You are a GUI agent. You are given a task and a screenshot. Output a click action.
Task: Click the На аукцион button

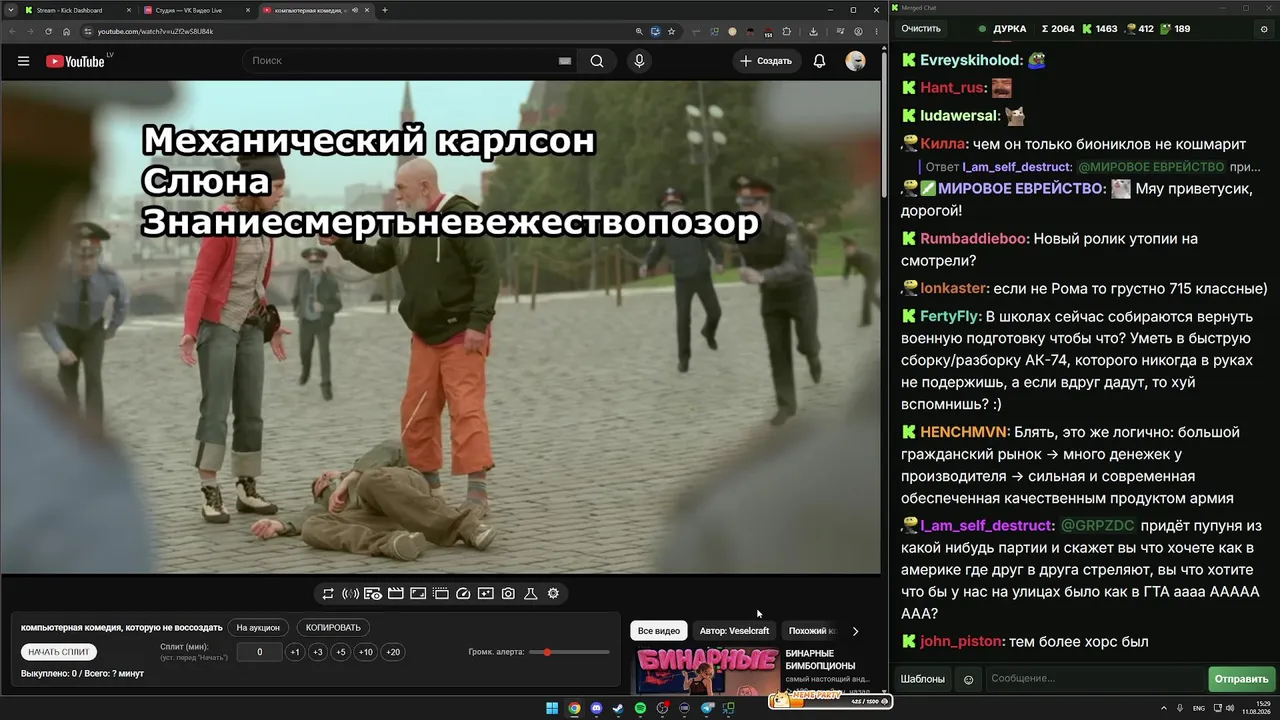tap(259, 628)
